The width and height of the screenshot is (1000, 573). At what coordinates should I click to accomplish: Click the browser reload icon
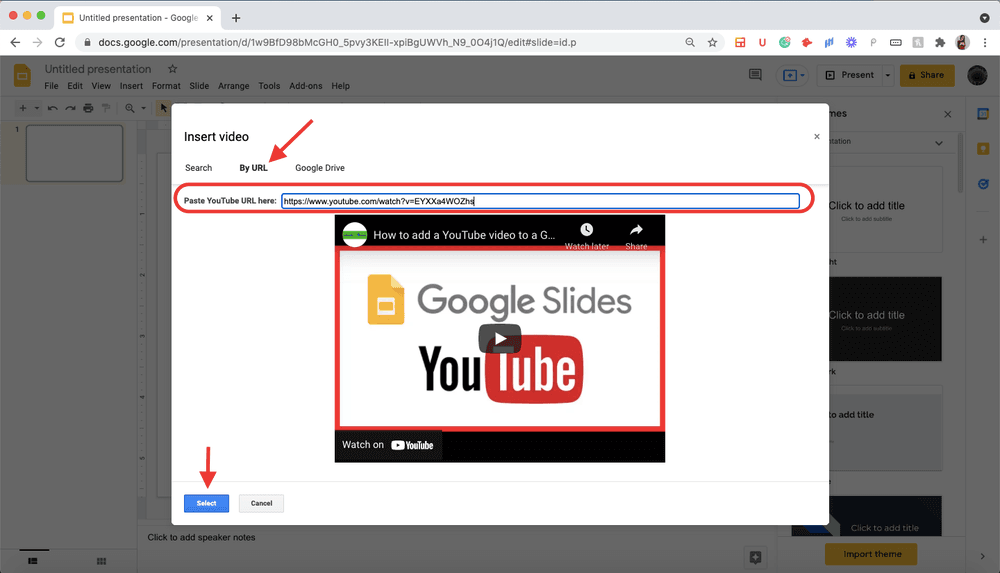(x=60, y=42)
